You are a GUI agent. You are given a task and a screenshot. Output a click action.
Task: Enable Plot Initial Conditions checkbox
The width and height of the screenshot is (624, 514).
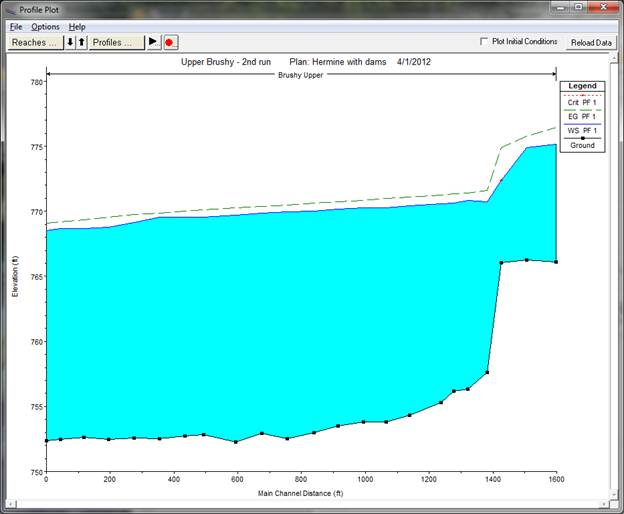click(484, 41)
